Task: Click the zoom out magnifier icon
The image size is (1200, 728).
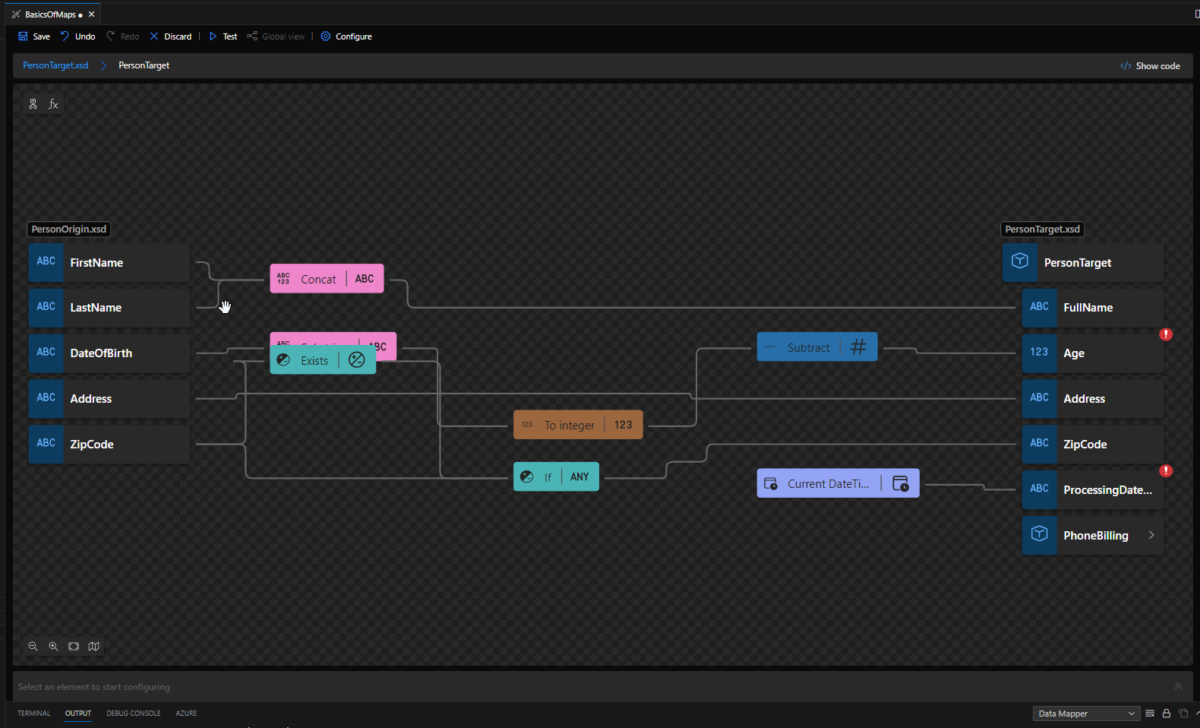Action: (x=33, y=647)
